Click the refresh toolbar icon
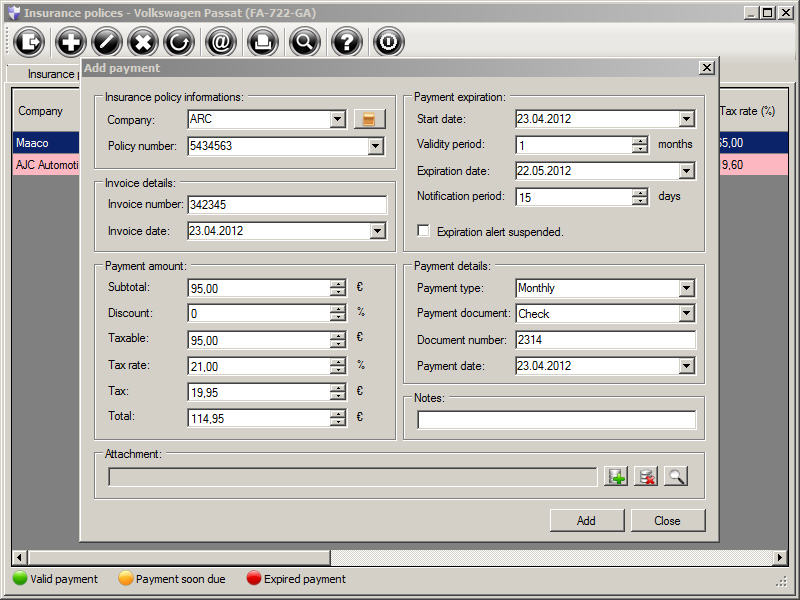Screen dimensions: 800x600 [x=180, y=42]
